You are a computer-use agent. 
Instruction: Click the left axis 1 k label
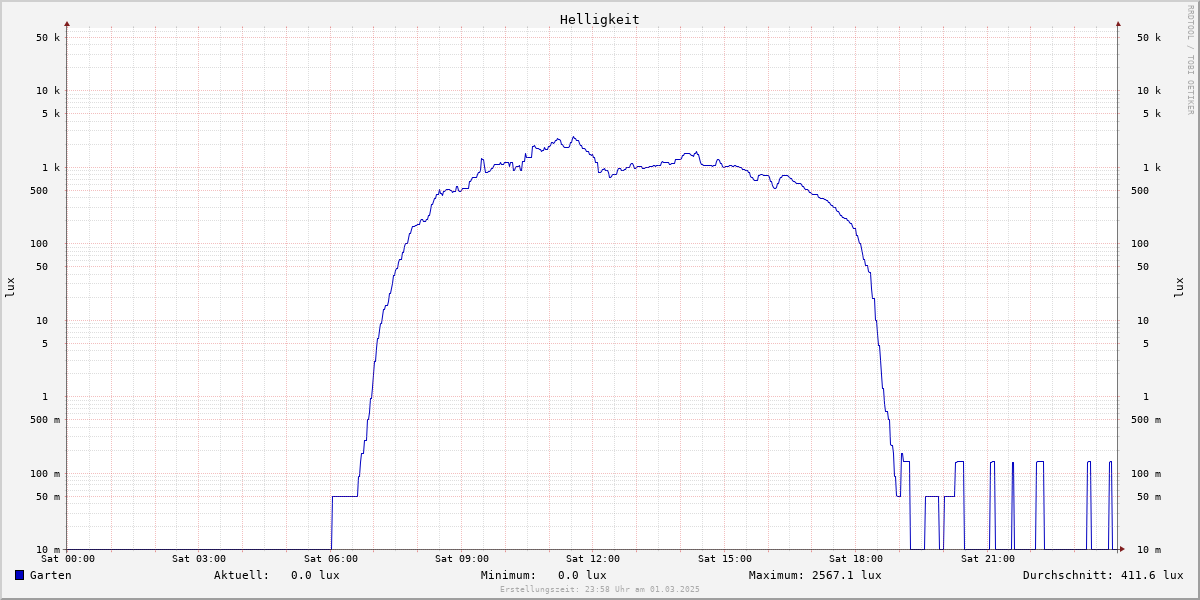point(51,167)
